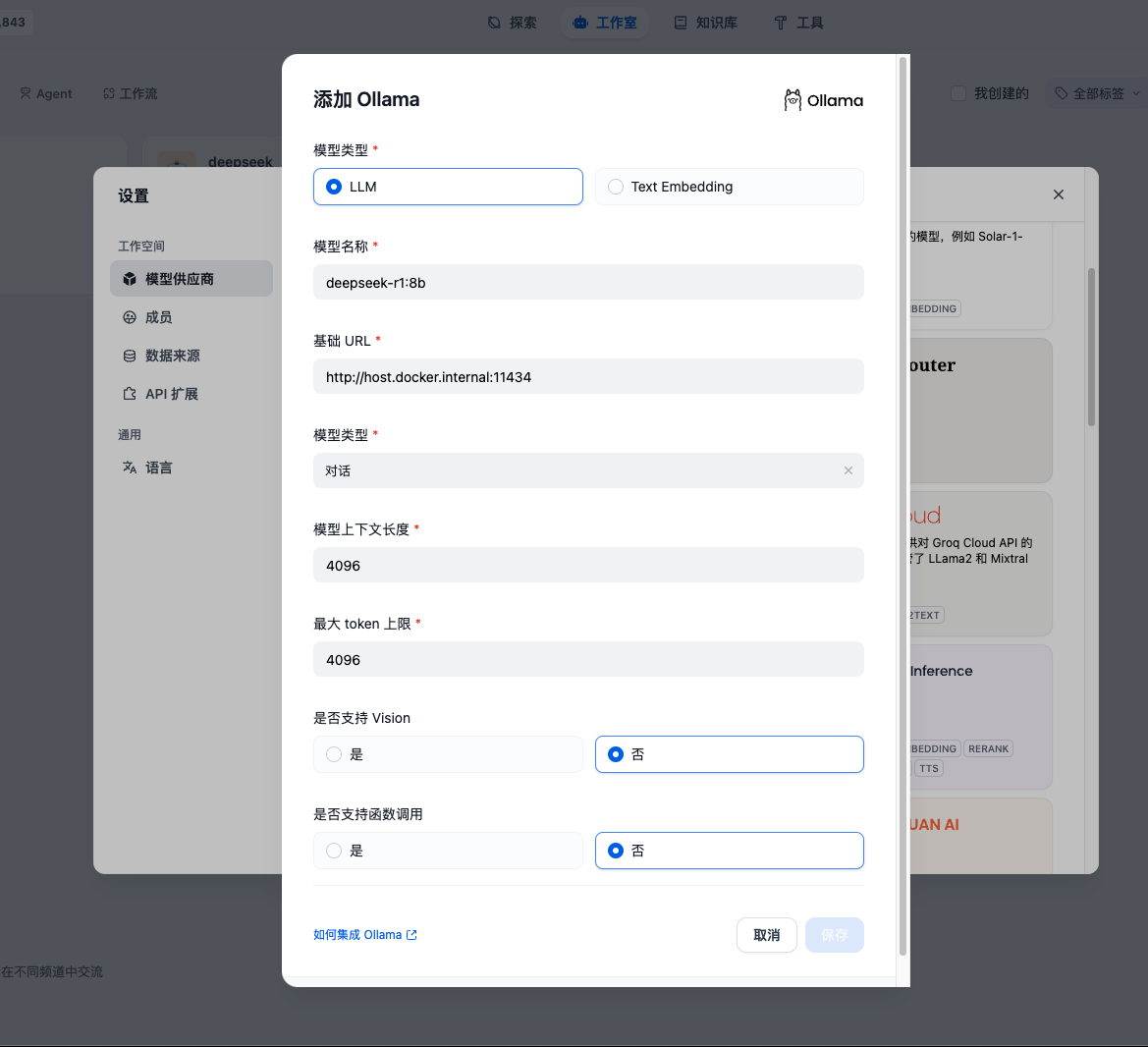Screen dimensions: 1148x1047
Task: Click the language translate icon
Action: pyautogui.click(x=130, y=468)
